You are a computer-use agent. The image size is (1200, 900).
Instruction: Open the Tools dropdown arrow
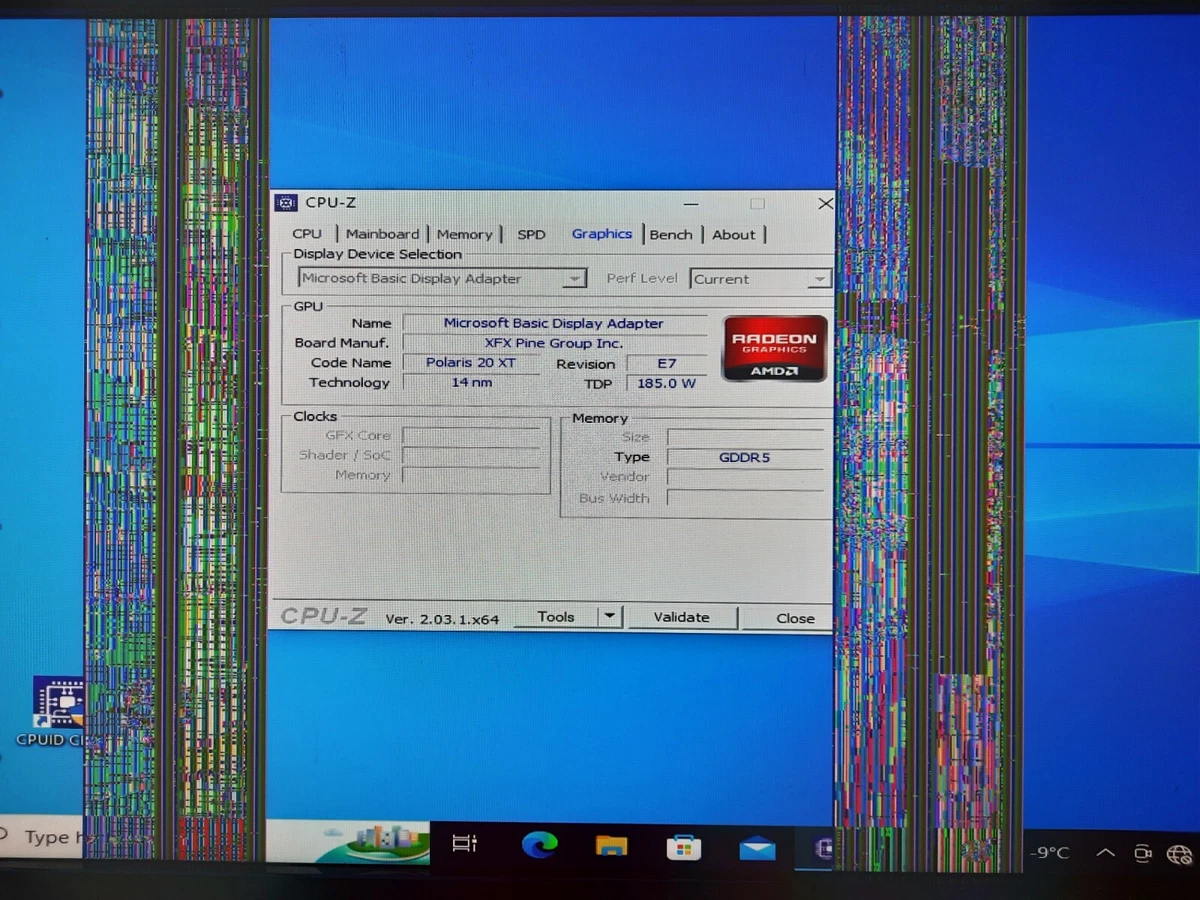click(x=610, y=617)
